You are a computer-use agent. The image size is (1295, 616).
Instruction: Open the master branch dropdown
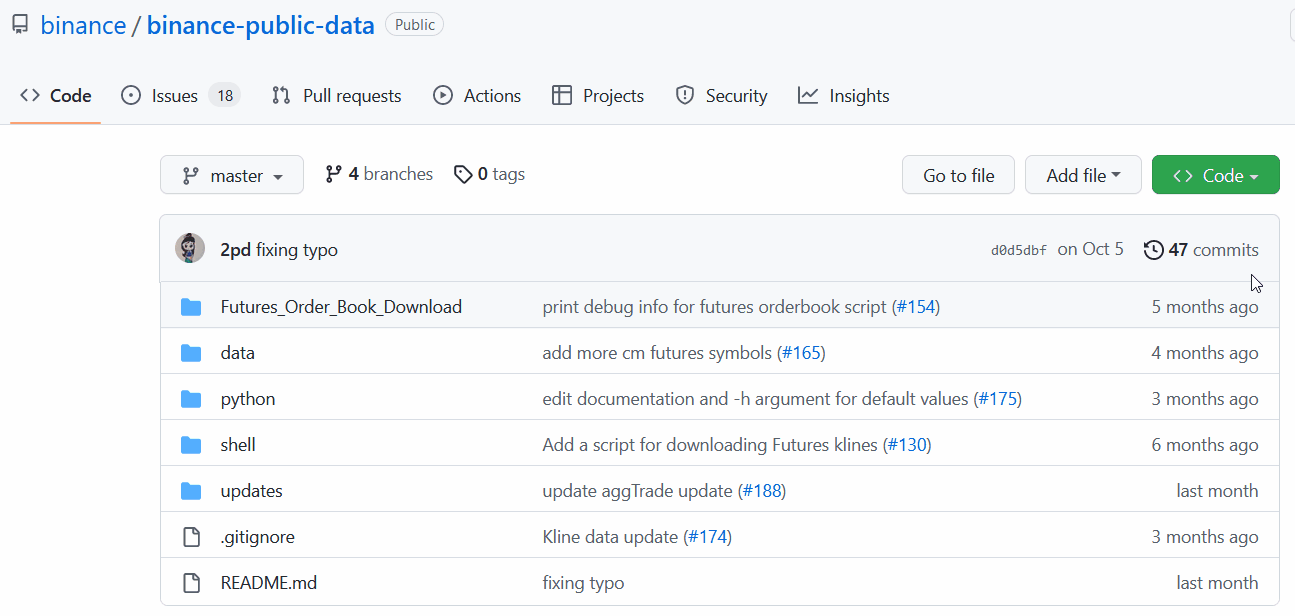coord(232,176)
